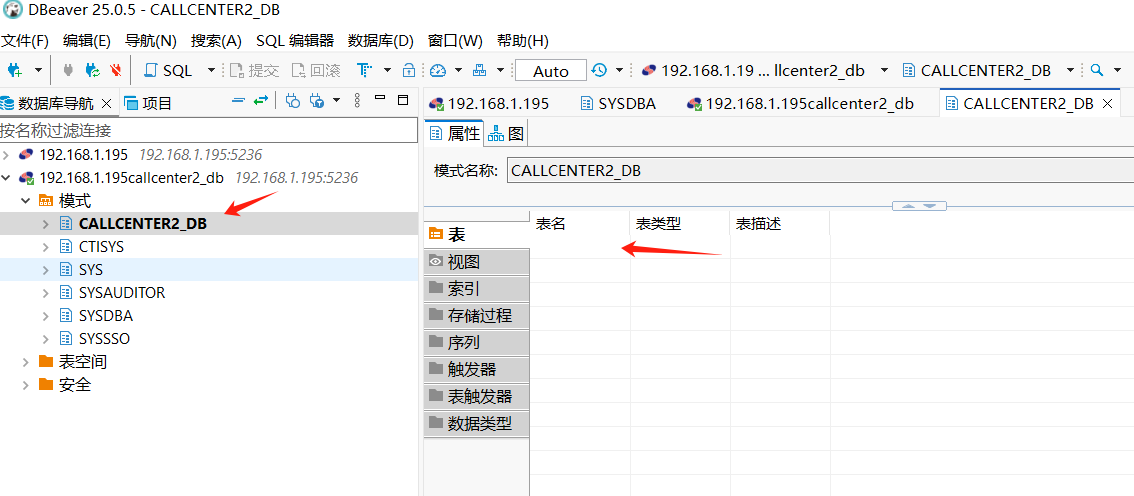Open the network tunnel dropdown arrow
The height and width of the screenshot is (496, 1134).
500,70
